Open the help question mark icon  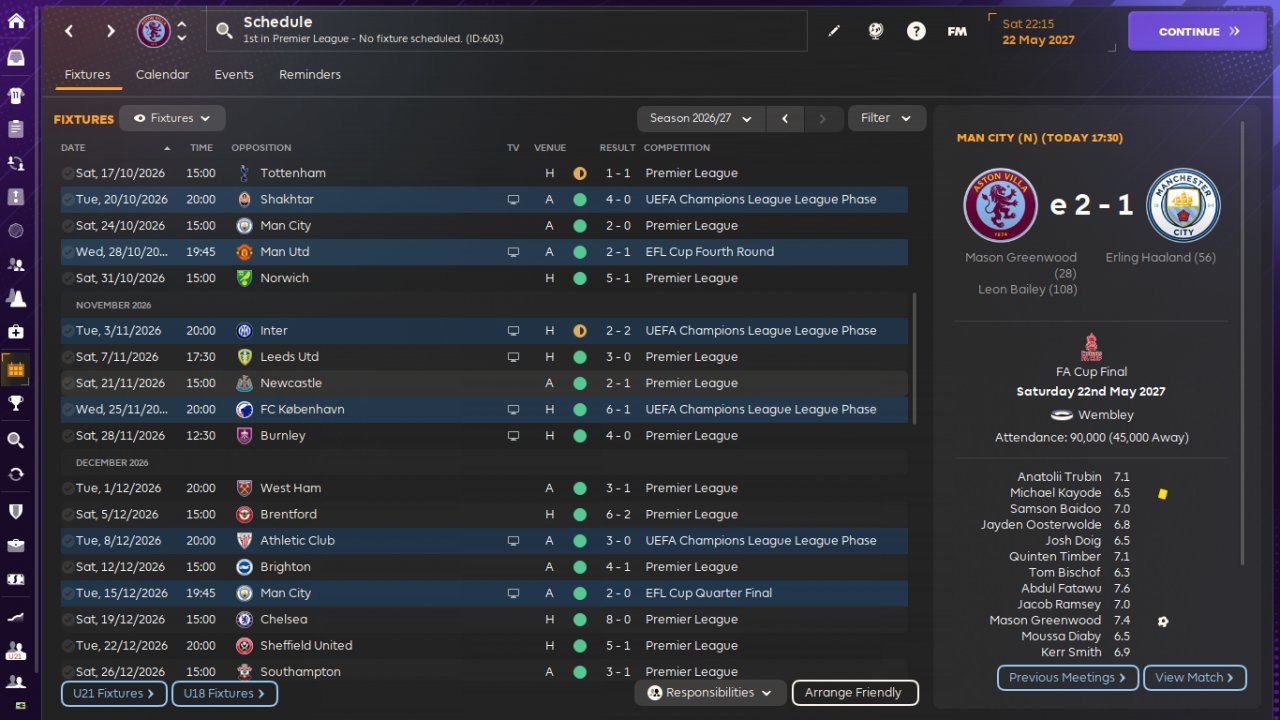(916, 31)
